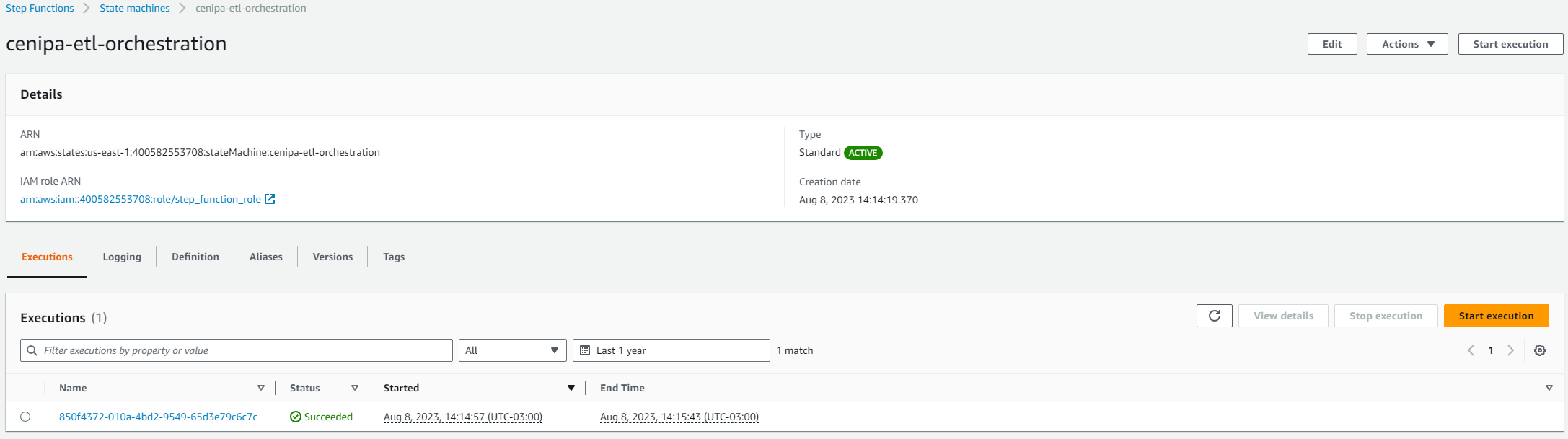The width and height of the screenshot is (1568, 439).
Task: Switch to the Versions tab
Action: (x=332, y=257)
